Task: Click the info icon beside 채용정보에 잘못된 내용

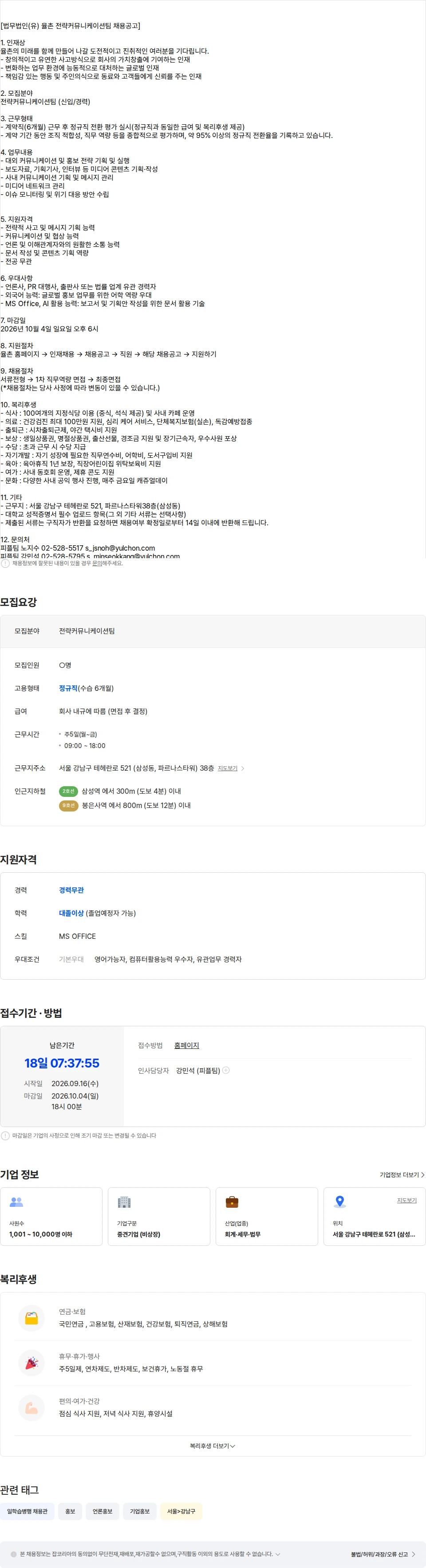Action: (5, 563)
